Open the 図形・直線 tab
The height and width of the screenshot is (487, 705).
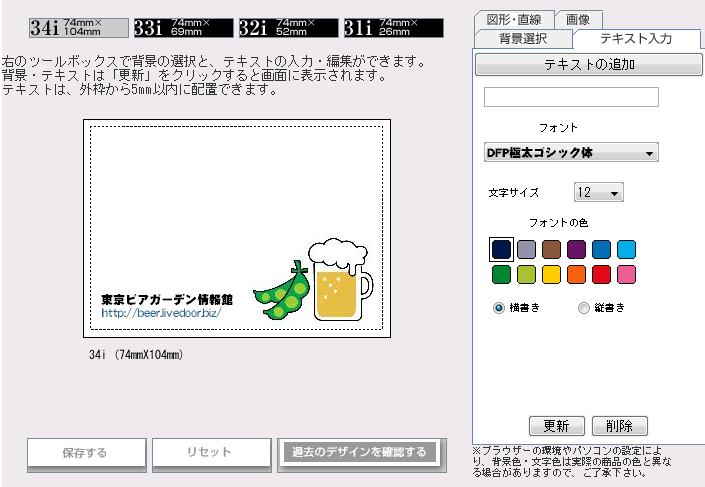pyautogui.click(x=513, y=19)
